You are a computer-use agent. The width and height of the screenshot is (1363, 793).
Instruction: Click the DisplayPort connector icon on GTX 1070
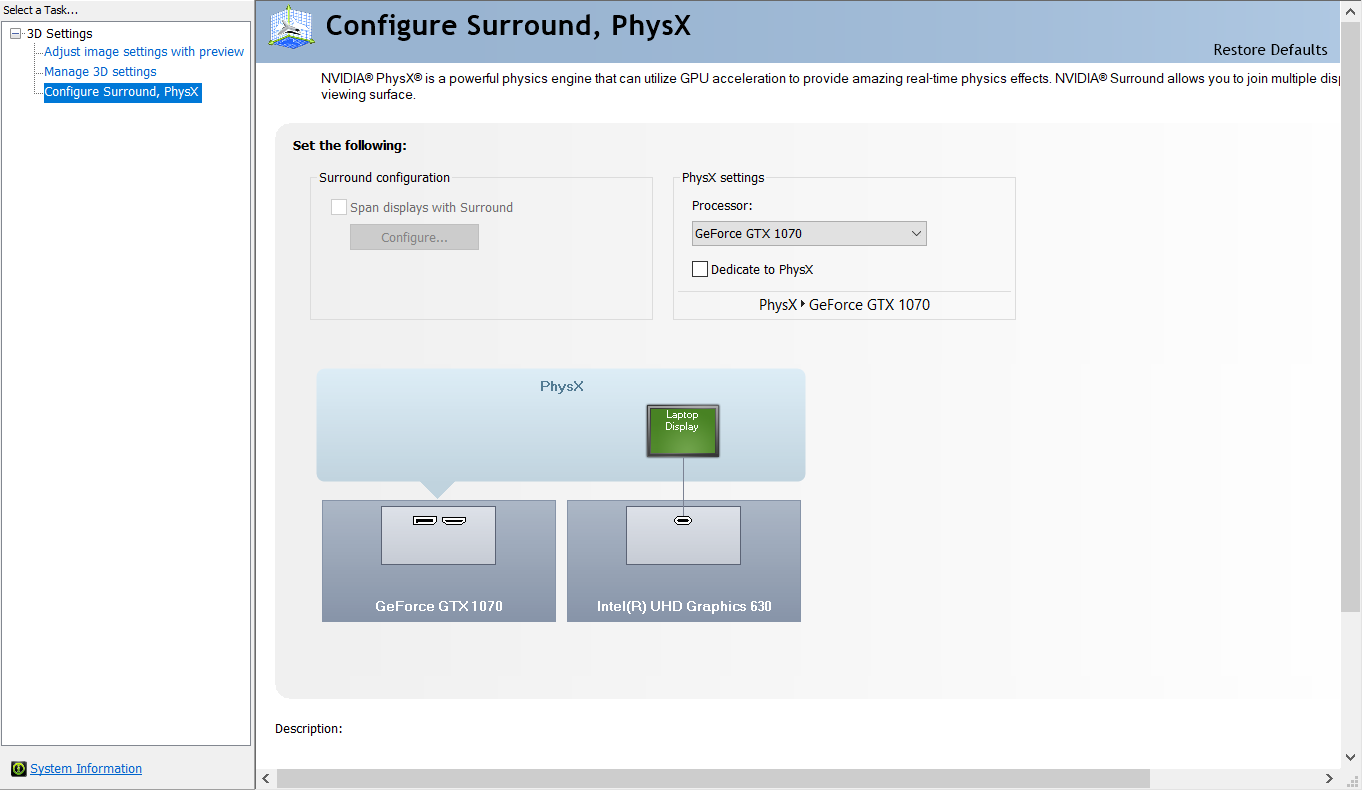tap(424, 521)
